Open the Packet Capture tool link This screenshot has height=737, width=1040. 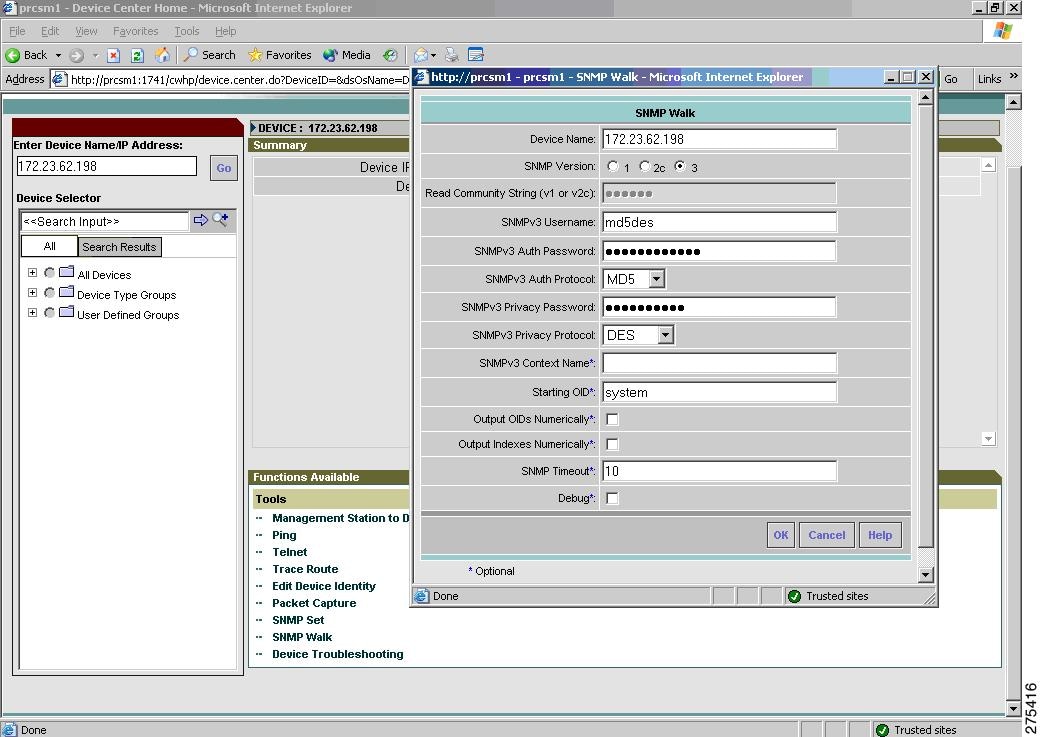click(314, 603)
